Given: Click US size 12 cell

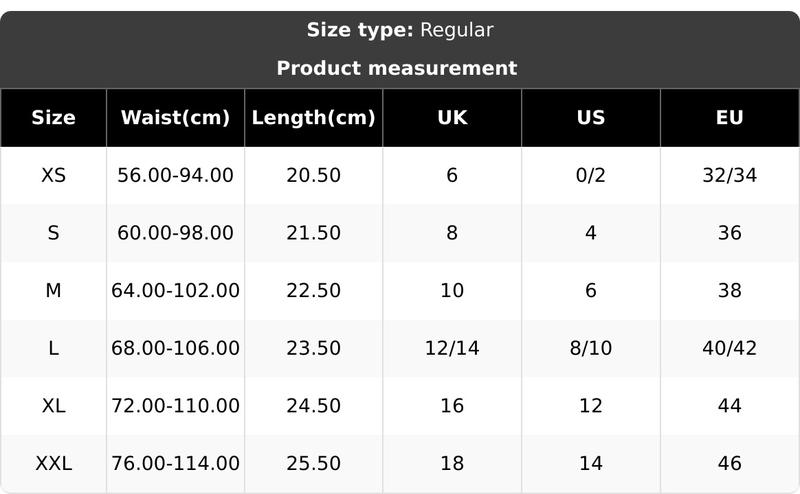Looking at the screenshot, I should [x=591, y=406].
